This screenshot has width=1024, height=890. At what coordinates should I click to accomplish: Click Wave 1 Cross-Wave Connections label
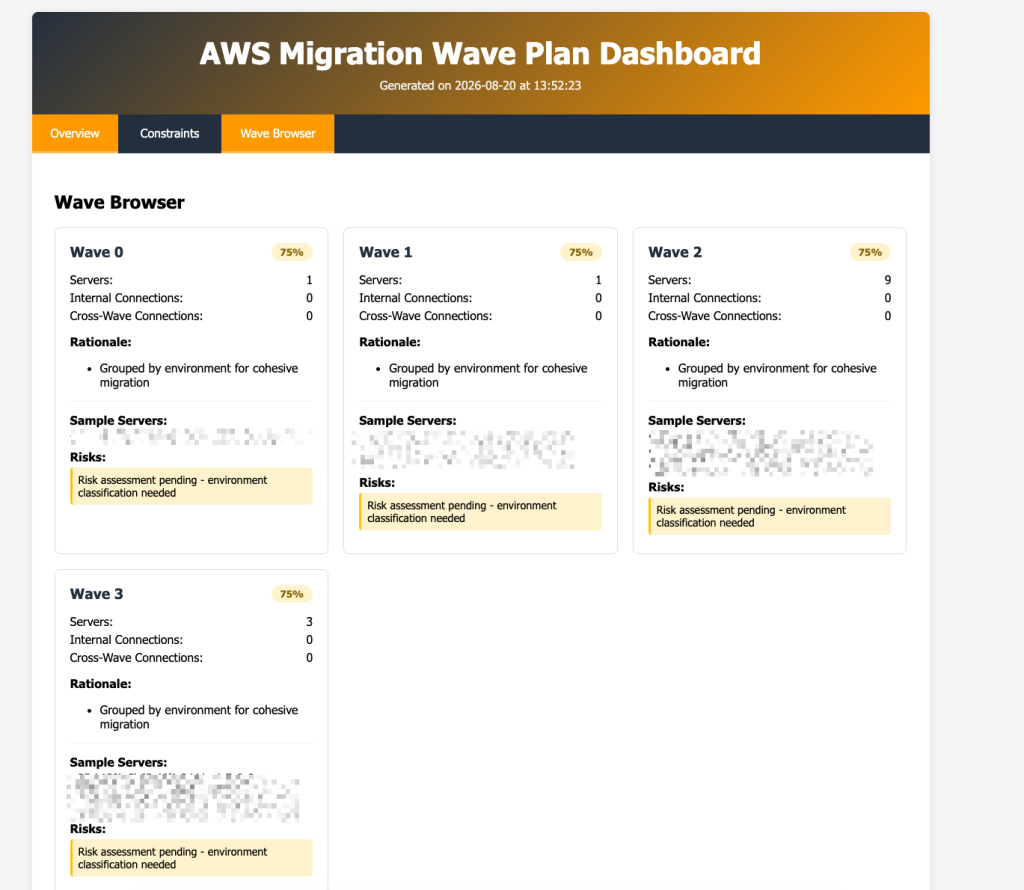[425, 316]
